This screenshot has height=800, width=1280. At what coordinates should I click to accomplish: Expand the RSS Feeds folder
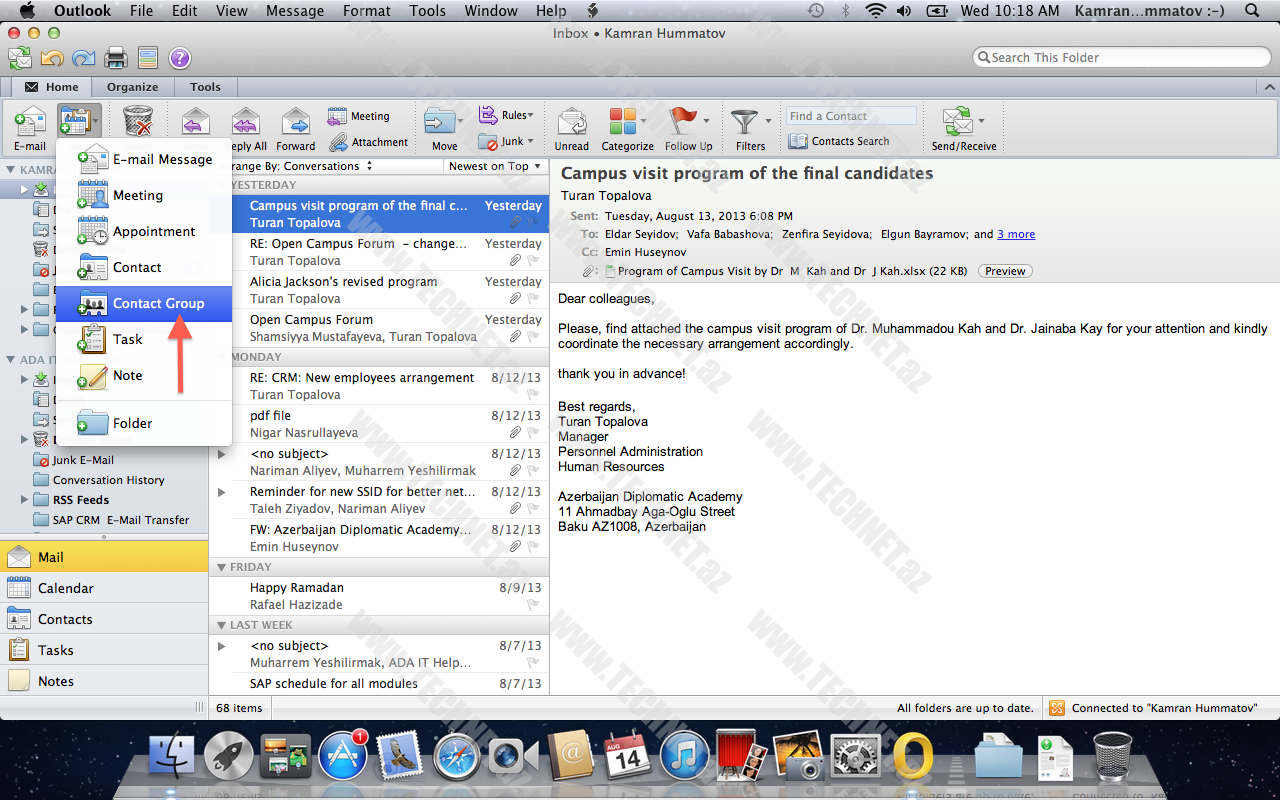[x=25, y=500]
